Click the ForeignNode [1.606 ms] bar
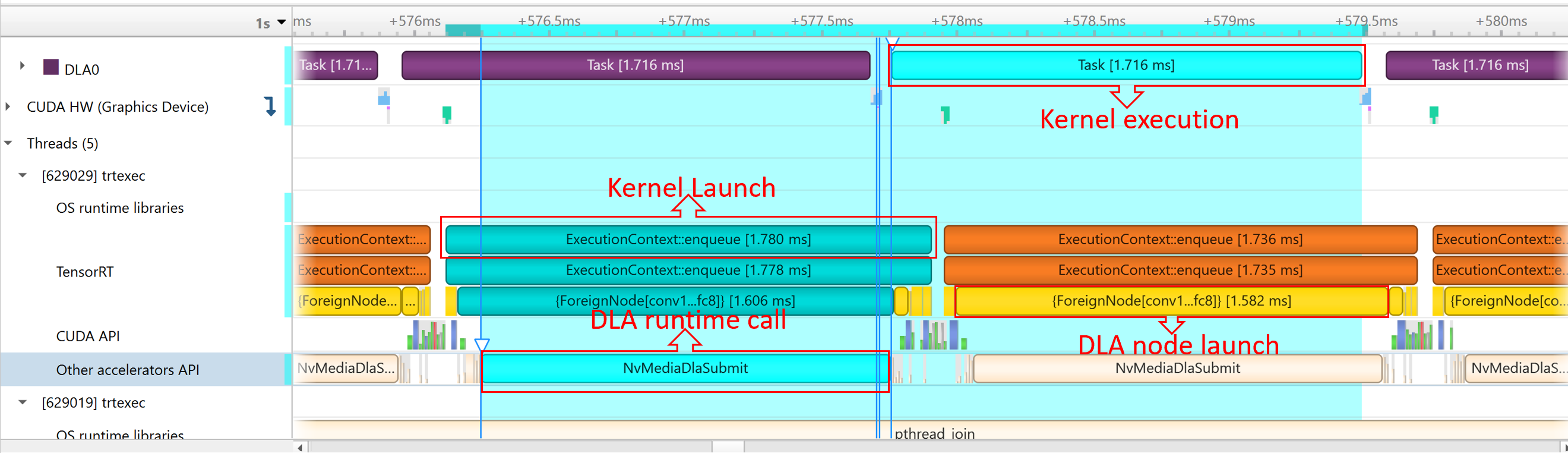 pyautogui.click(x=675, y=301)
